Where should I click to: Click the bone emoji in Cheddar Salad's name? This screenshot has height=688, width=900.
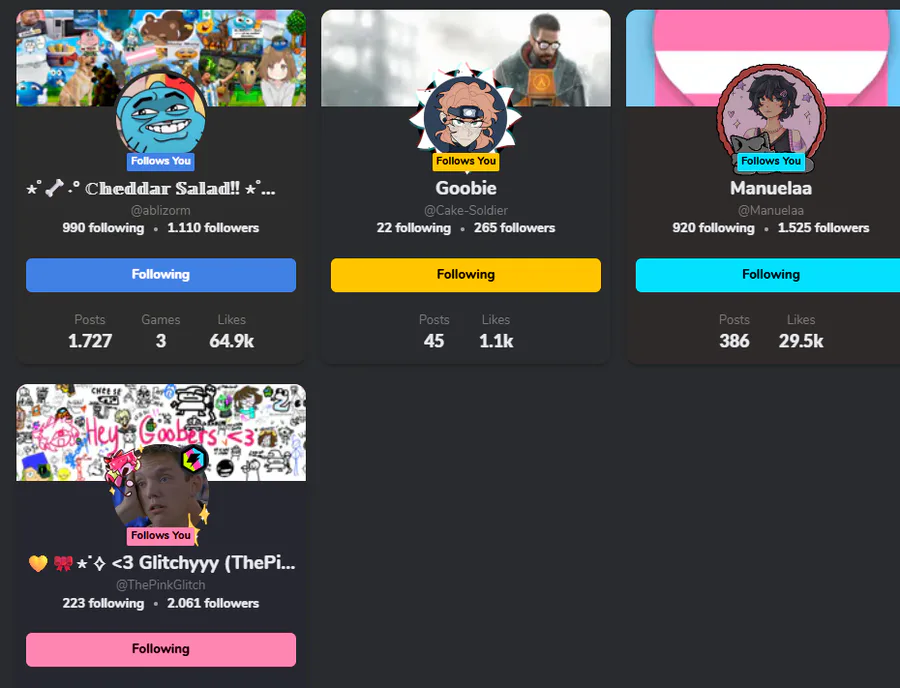pos(54,188)
